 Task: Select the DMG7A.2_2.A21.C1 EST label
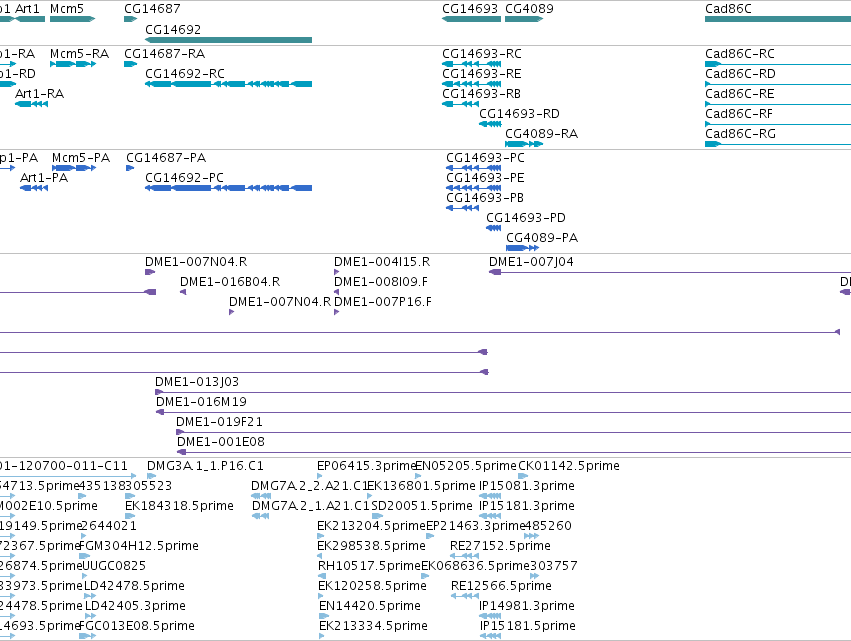(309, 486)
